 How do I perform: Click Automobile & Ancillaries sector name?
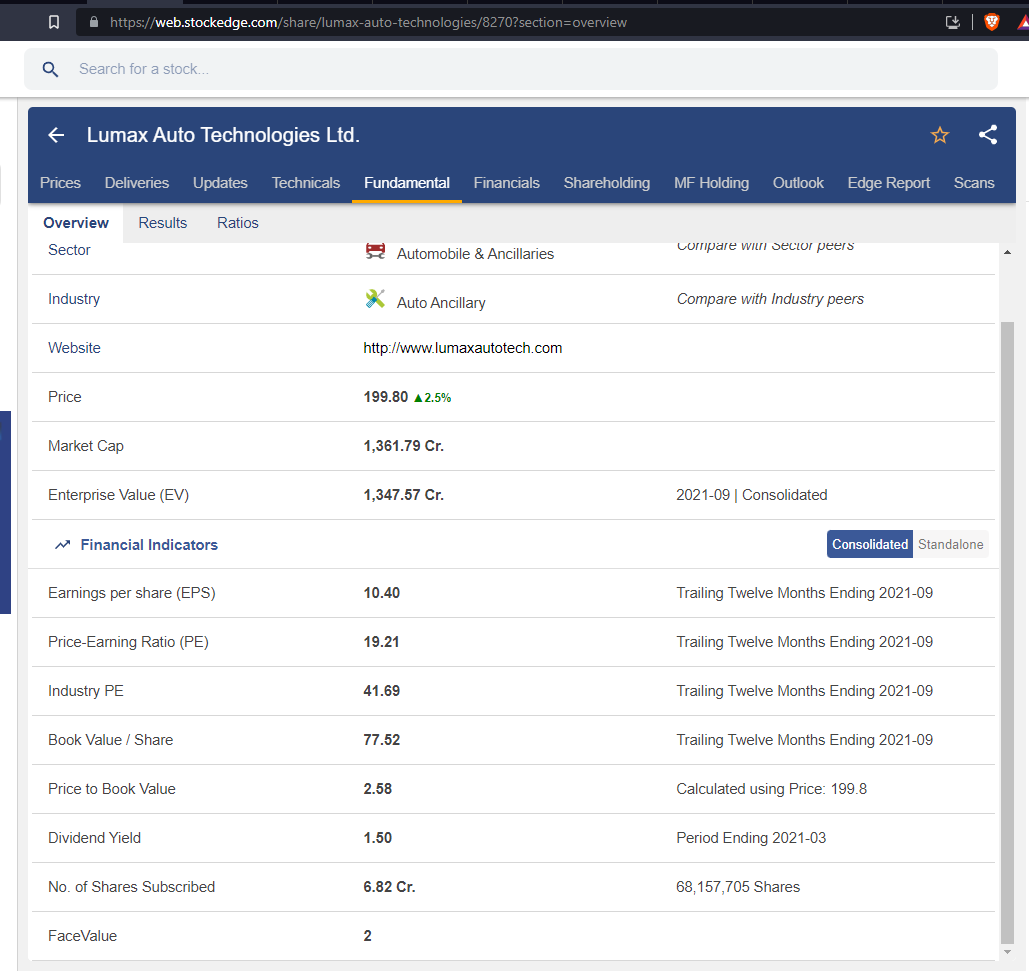[x=475, y=254]
